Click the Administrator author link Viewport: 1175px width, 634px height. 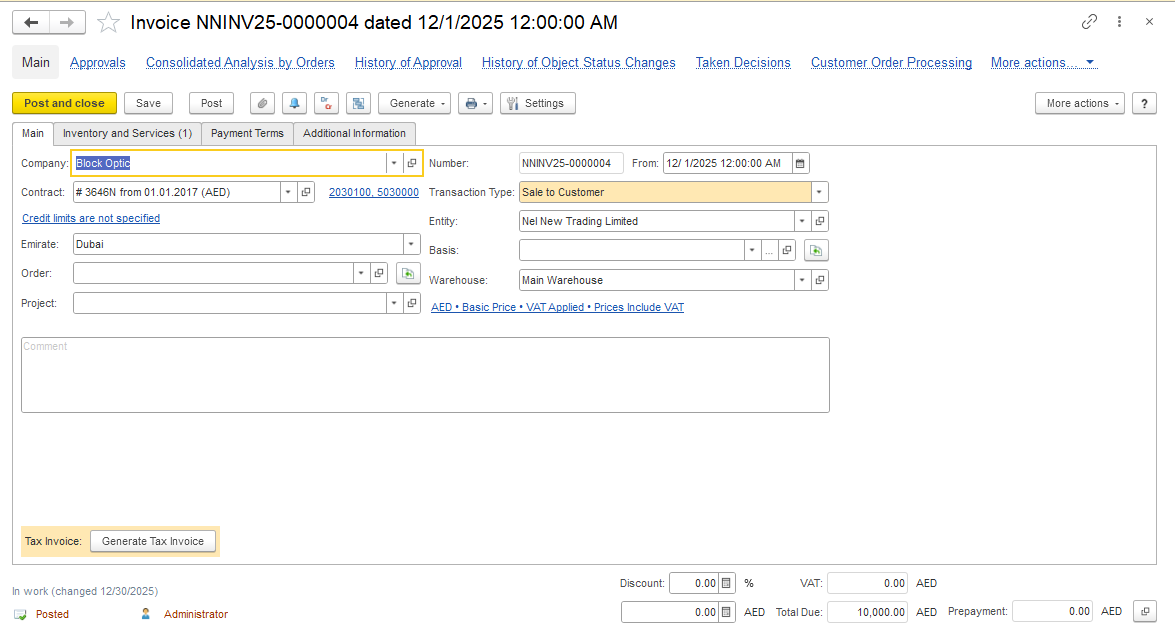(x=196, y=615)
